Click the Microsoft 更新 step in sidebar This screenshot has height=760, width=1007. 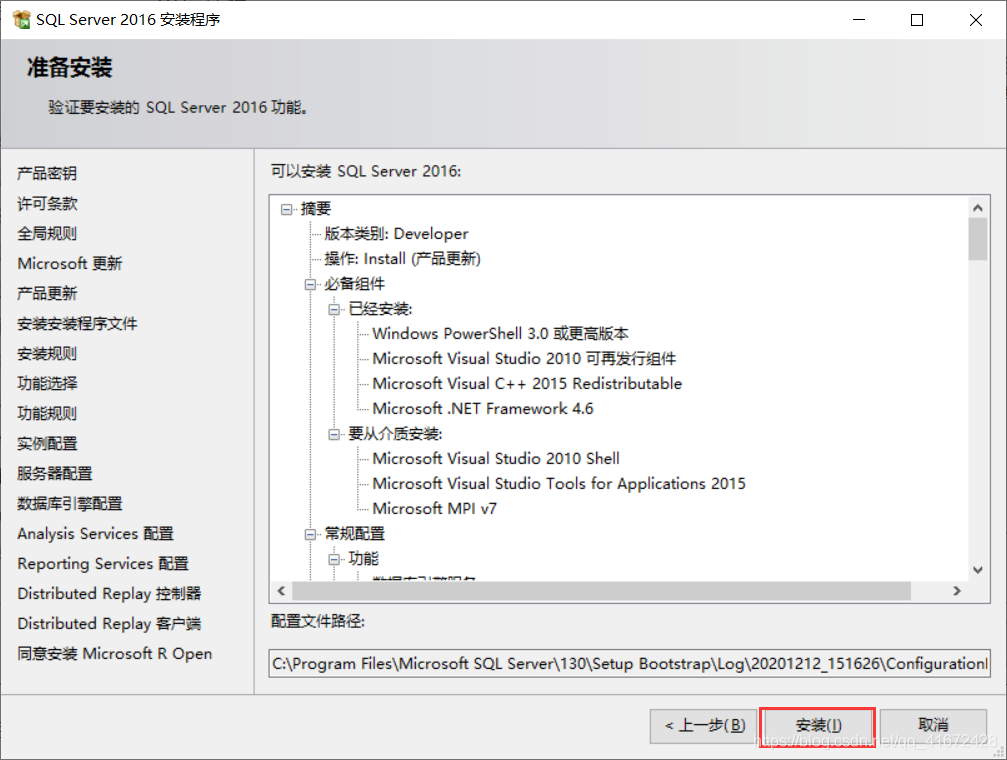pos(69,263)
